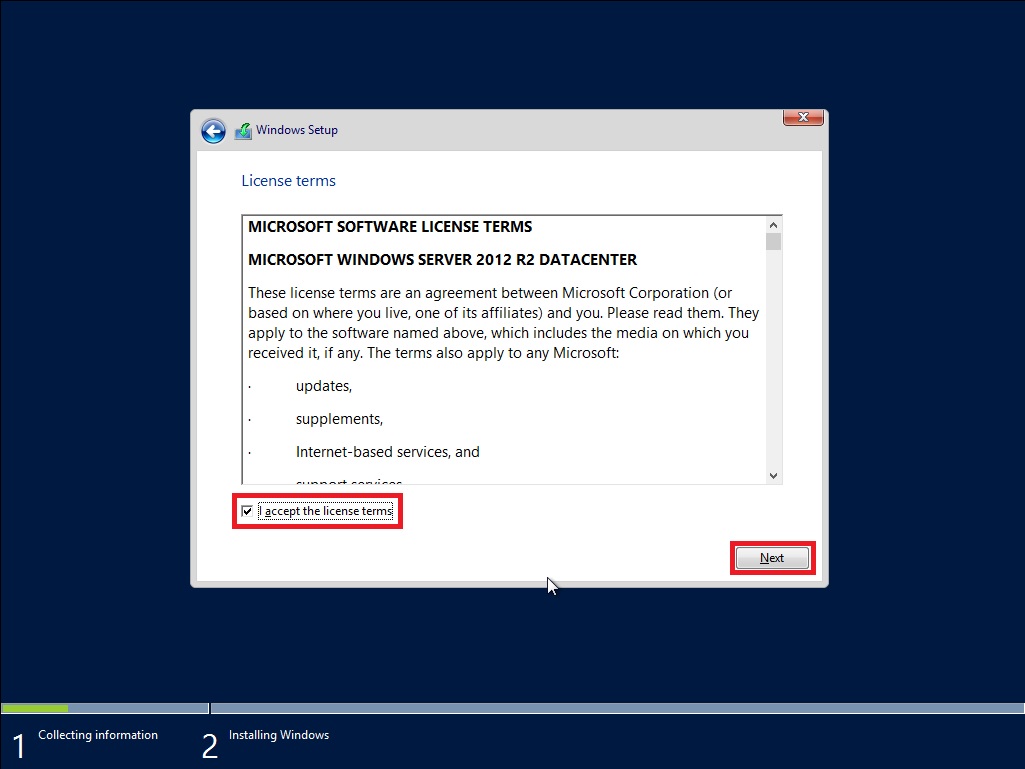This screenshot has height=769, width=1025.
Task: Click 'MICROSOFT WINDOWS SERVER 2012 R2 DATACENTER' line
Action: [443, 260]
